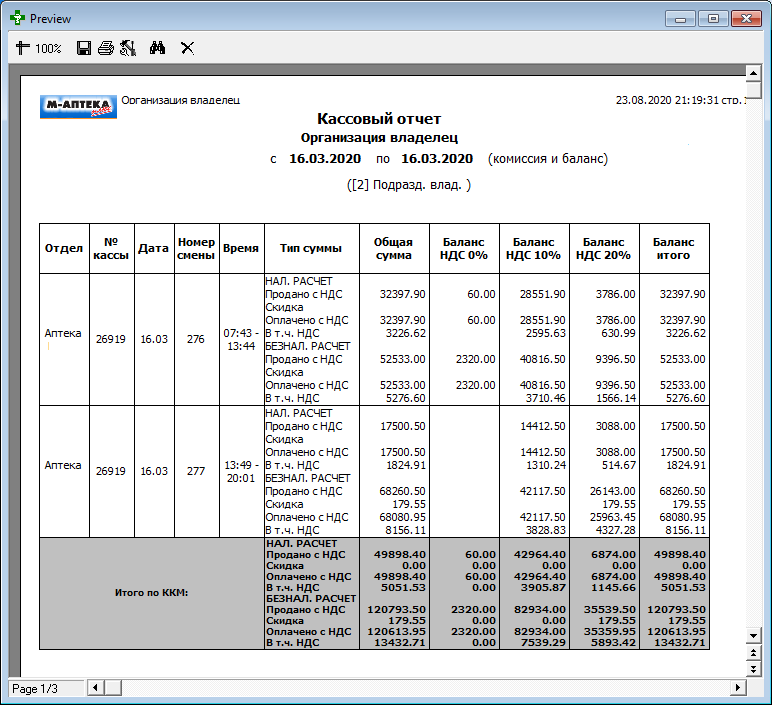
Task: Click the vertical scrollbar thumb
Action: (x=753, y=91)
